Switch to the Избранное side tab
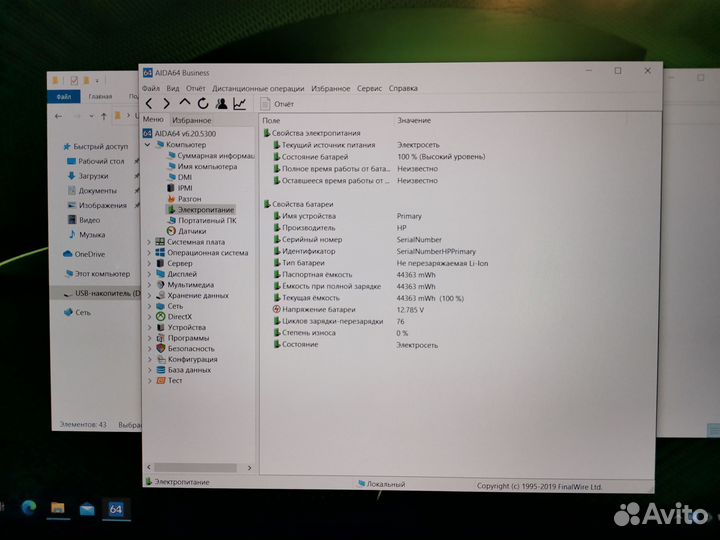 191,120
